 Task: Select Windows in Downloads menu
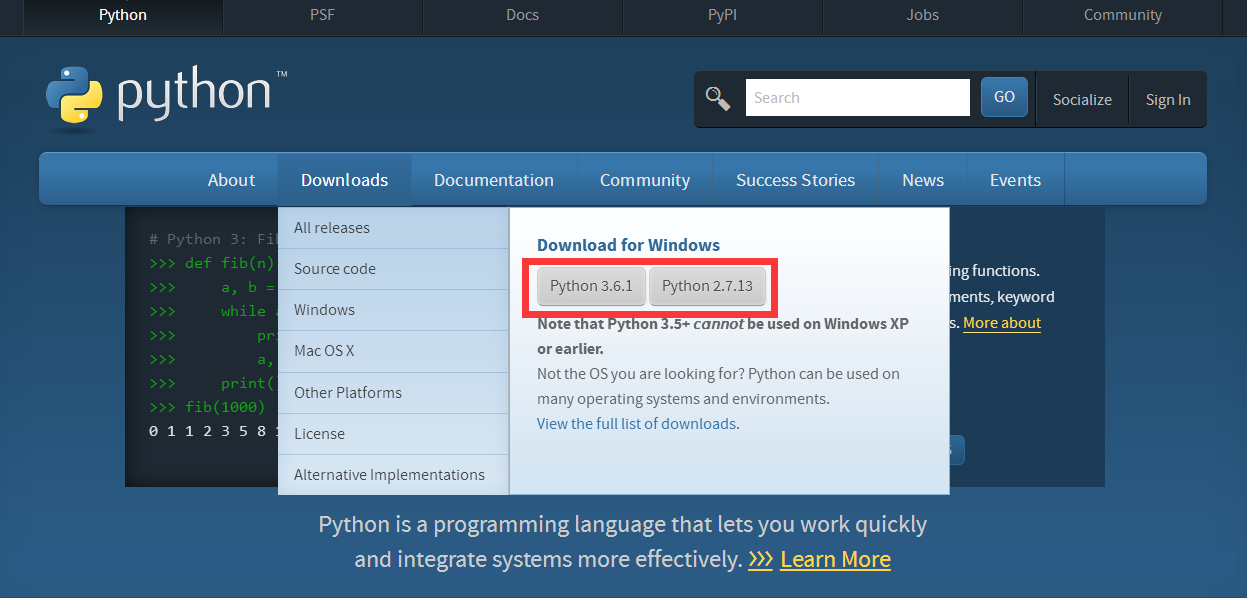point(393,310)
